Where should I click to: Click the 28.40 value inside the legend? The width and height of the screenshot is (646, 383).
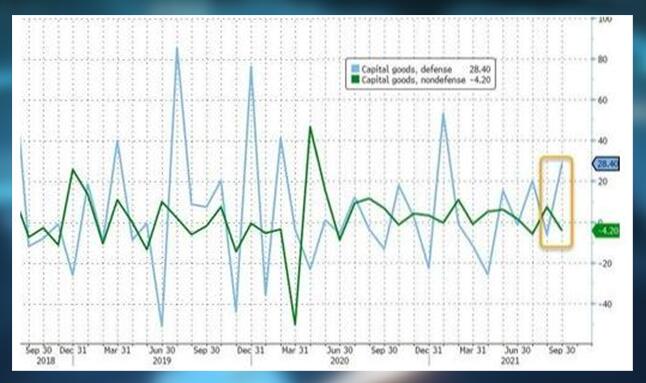coord(480,69)
